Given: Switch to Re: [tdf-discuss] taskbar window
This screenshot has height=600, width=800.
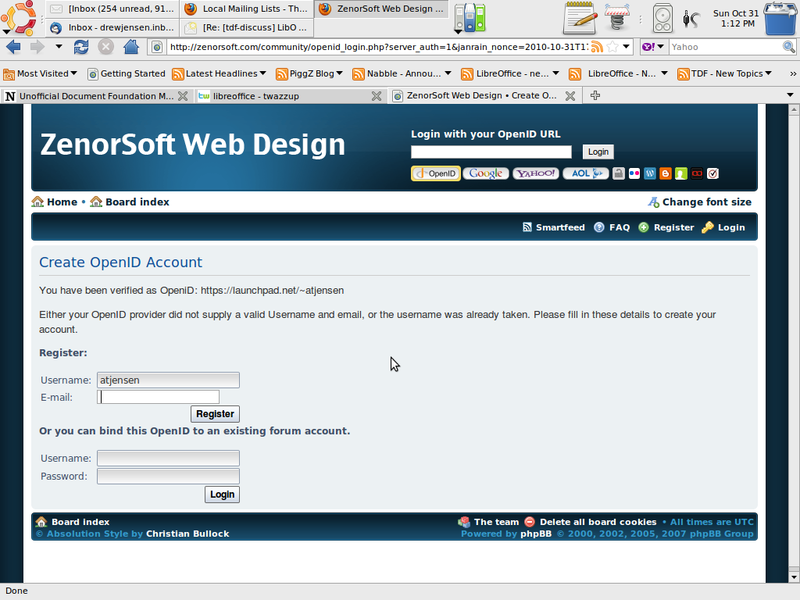Looking at the screenshot, I should pos(247,28).
